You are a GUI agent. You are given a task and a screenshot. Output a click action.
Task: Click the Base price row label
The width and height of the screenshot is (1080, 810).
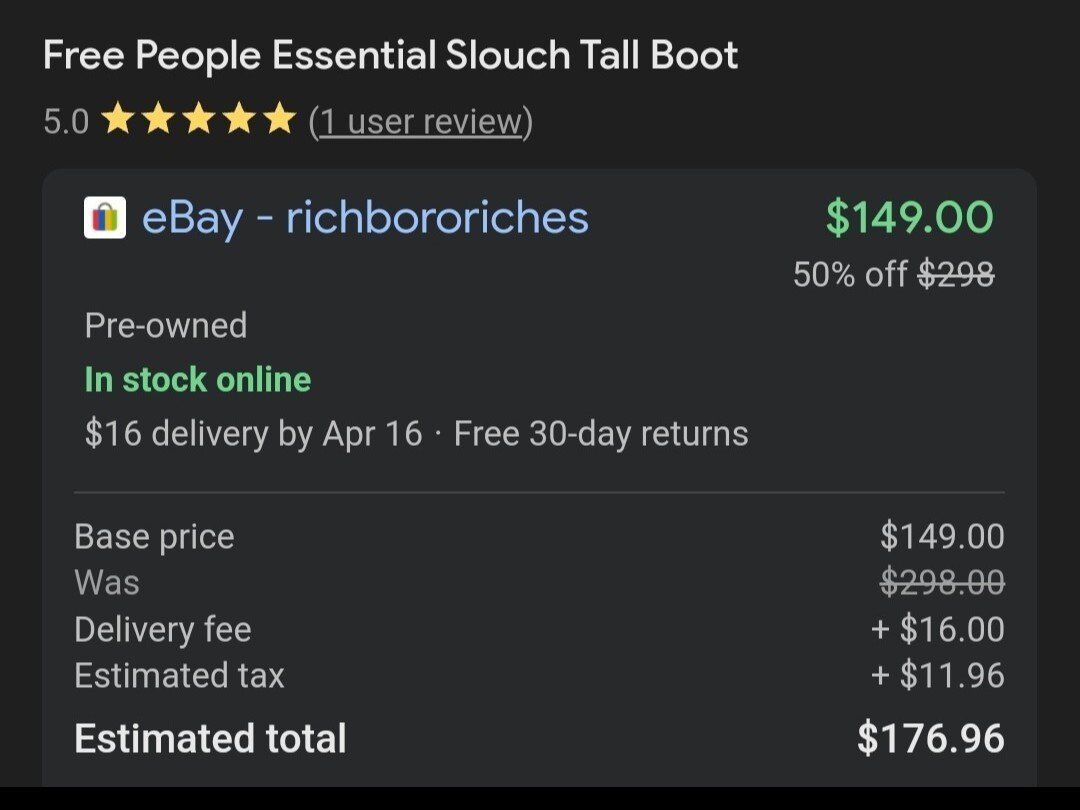coord(154,537)
